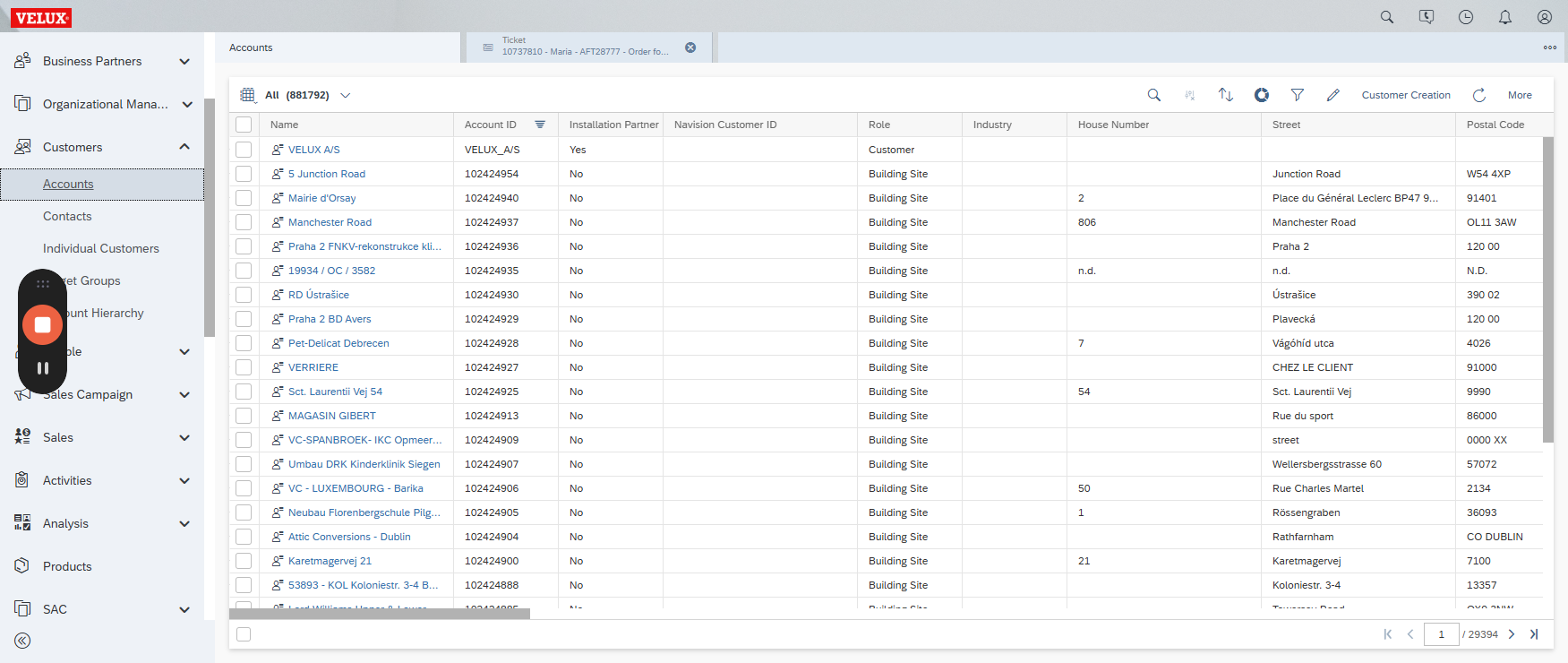
Task: Open the sort settings icon
Action: [1225, 95]
